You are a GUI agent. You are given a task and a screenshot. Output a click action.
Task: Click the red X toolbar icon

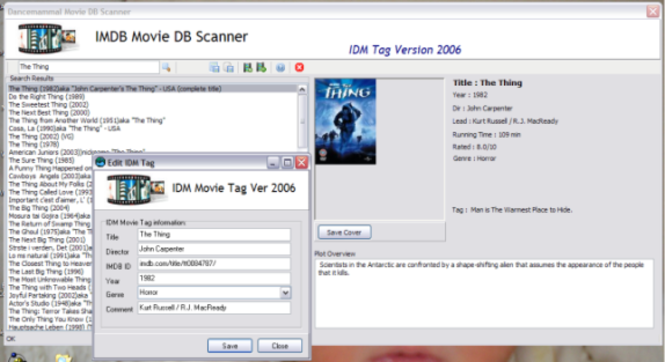[299, 67]
